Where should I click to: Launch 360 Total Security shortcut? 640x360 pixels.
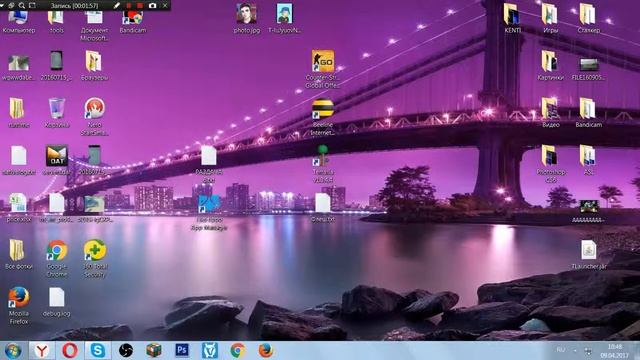pyautogui.click(x=95, y=258)
